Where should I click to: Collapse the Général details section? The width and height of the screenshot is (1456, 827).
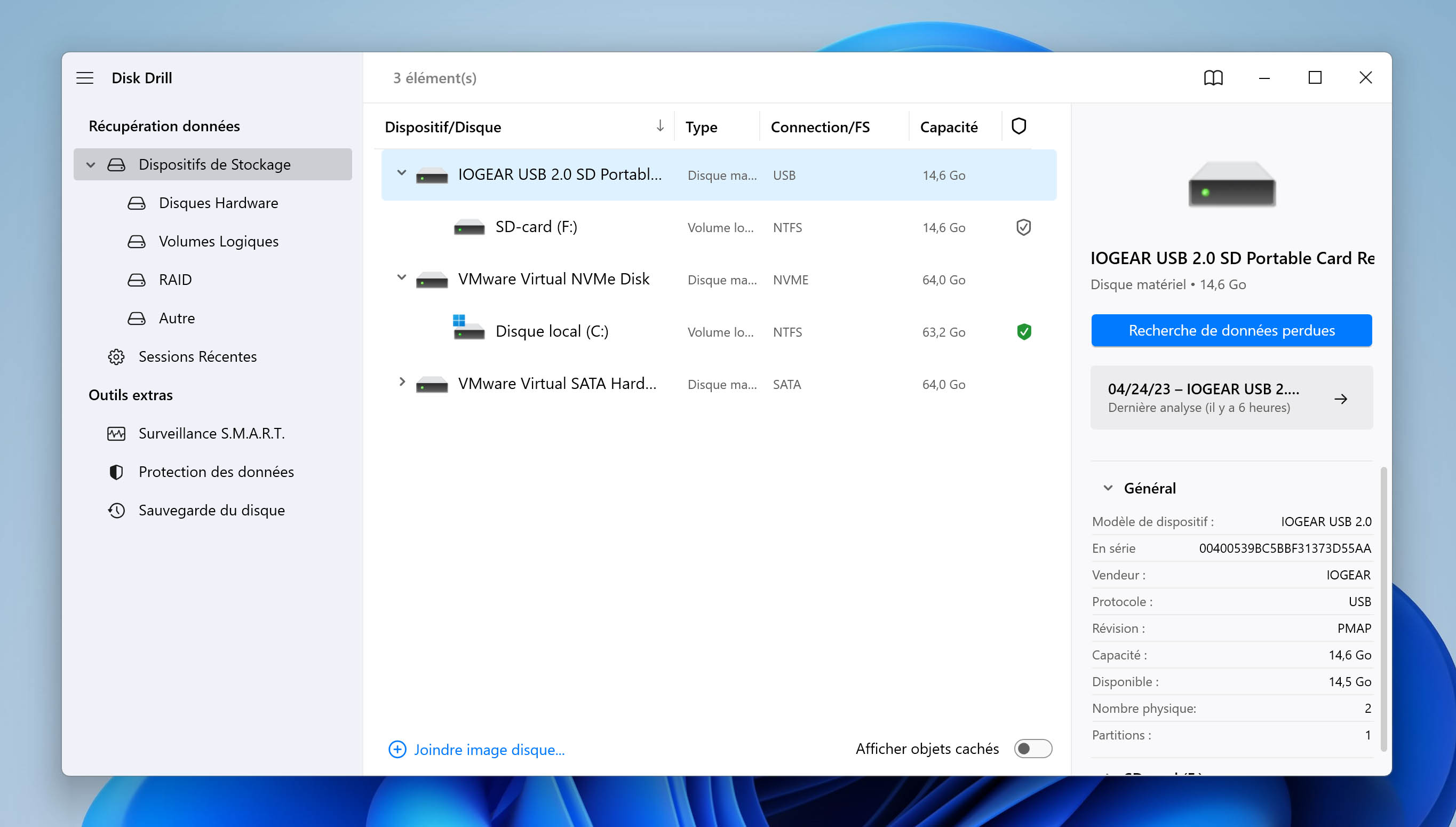(x=1108, y=488)
